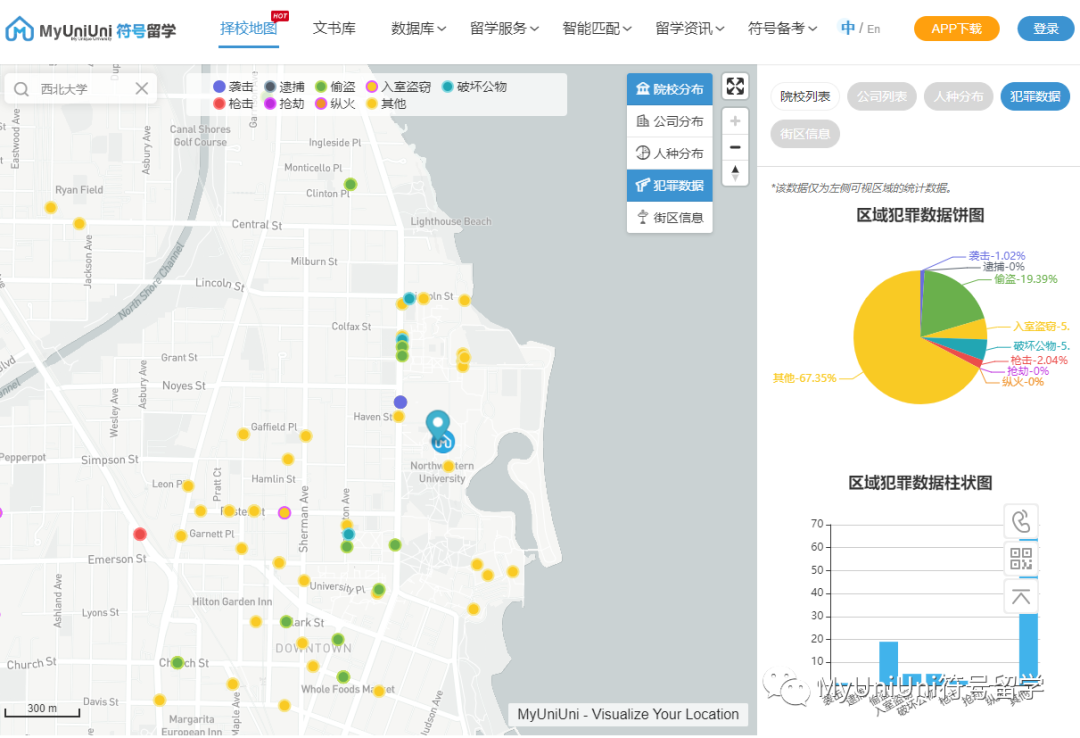Expand the 符号备考 dropdown menu
This screenshot has width=1080, height=738.
point(782,29)
